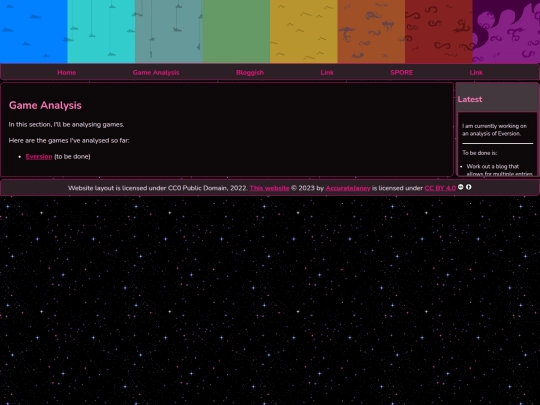This screenshot has height=405, width=540.
Task: Open the SPORE navigation item
Action: [402, 72]
